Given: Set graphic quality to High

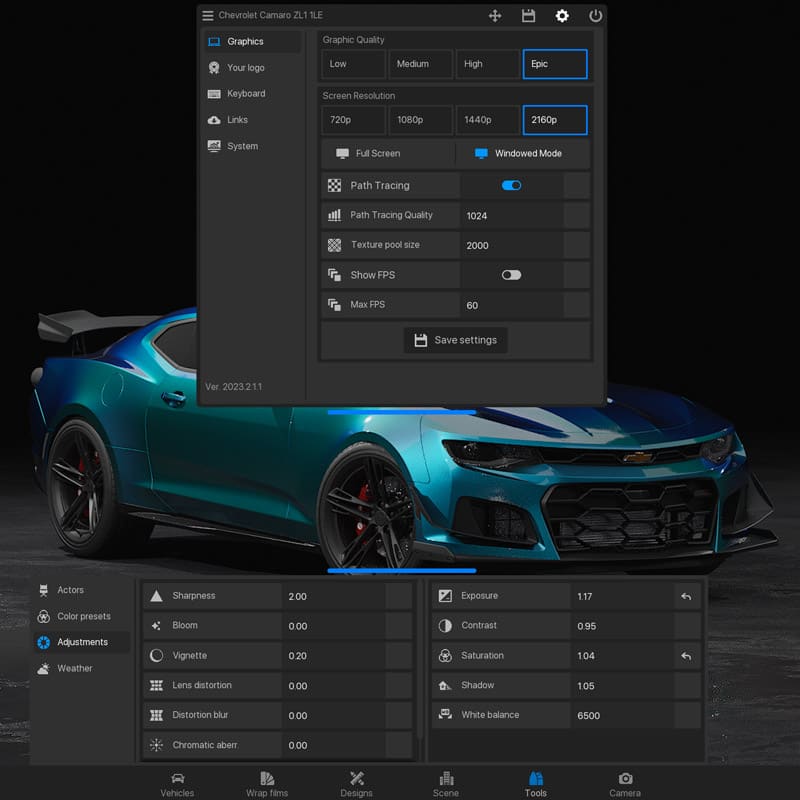Looking at the screenshot, I should click(x=488, y=64).
